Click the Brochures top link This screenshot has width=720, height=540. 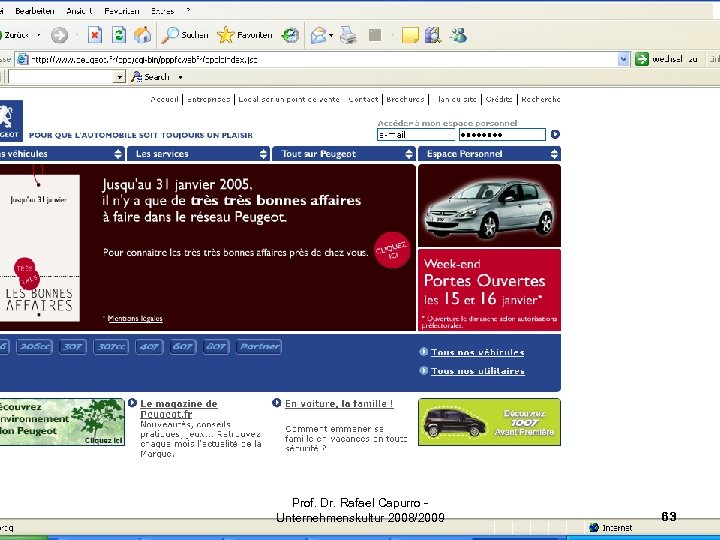coord(405,99)
